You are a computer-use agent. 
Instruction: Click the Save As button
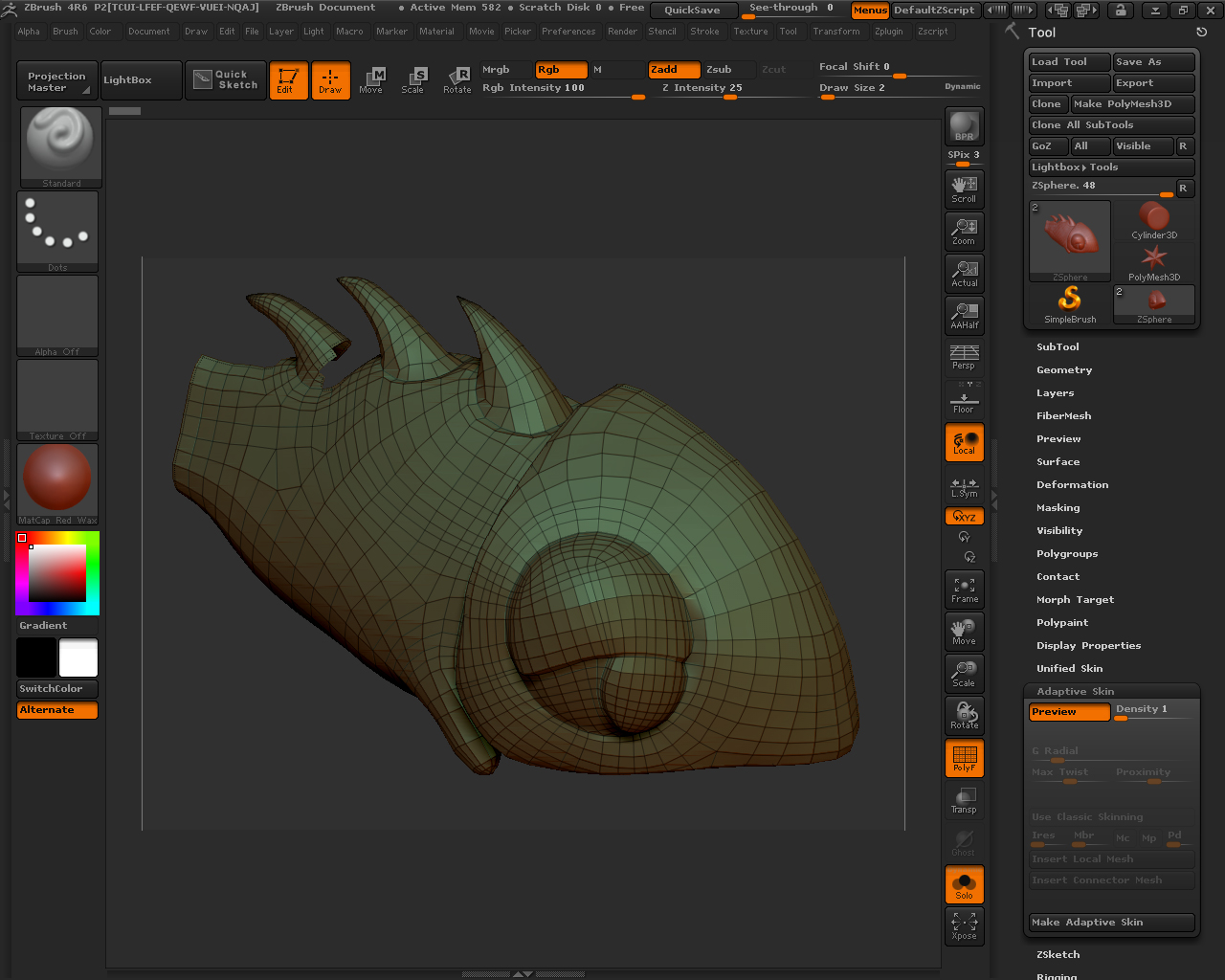coord(1154,62)
